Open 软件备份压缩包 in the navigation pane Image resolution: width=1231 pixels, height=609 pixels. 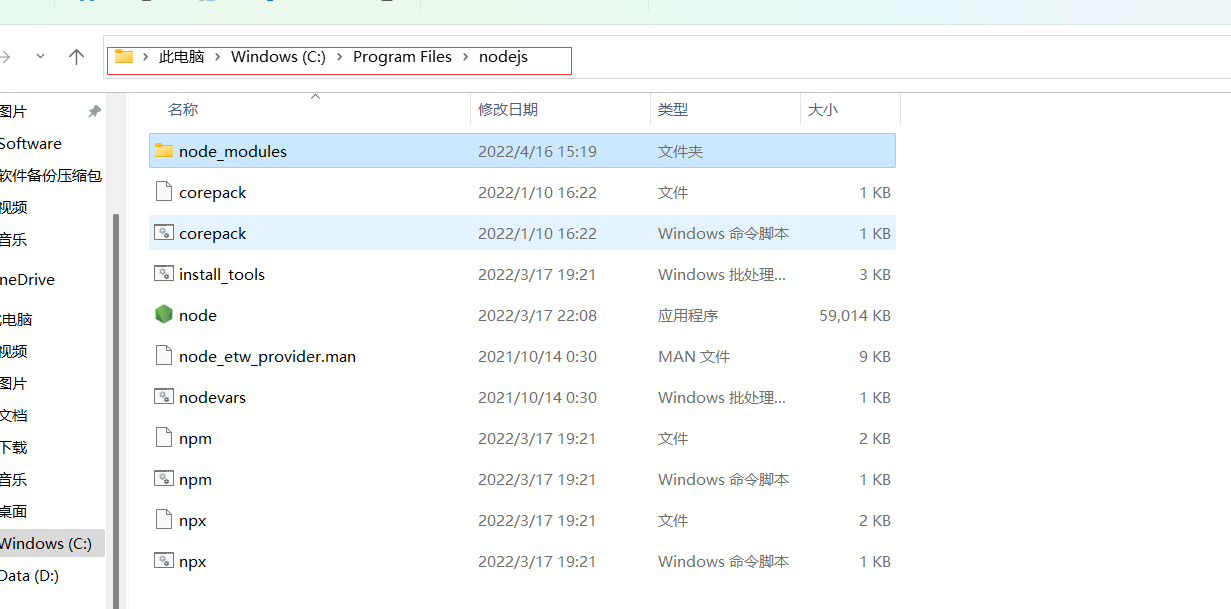(x=50, y=175)
